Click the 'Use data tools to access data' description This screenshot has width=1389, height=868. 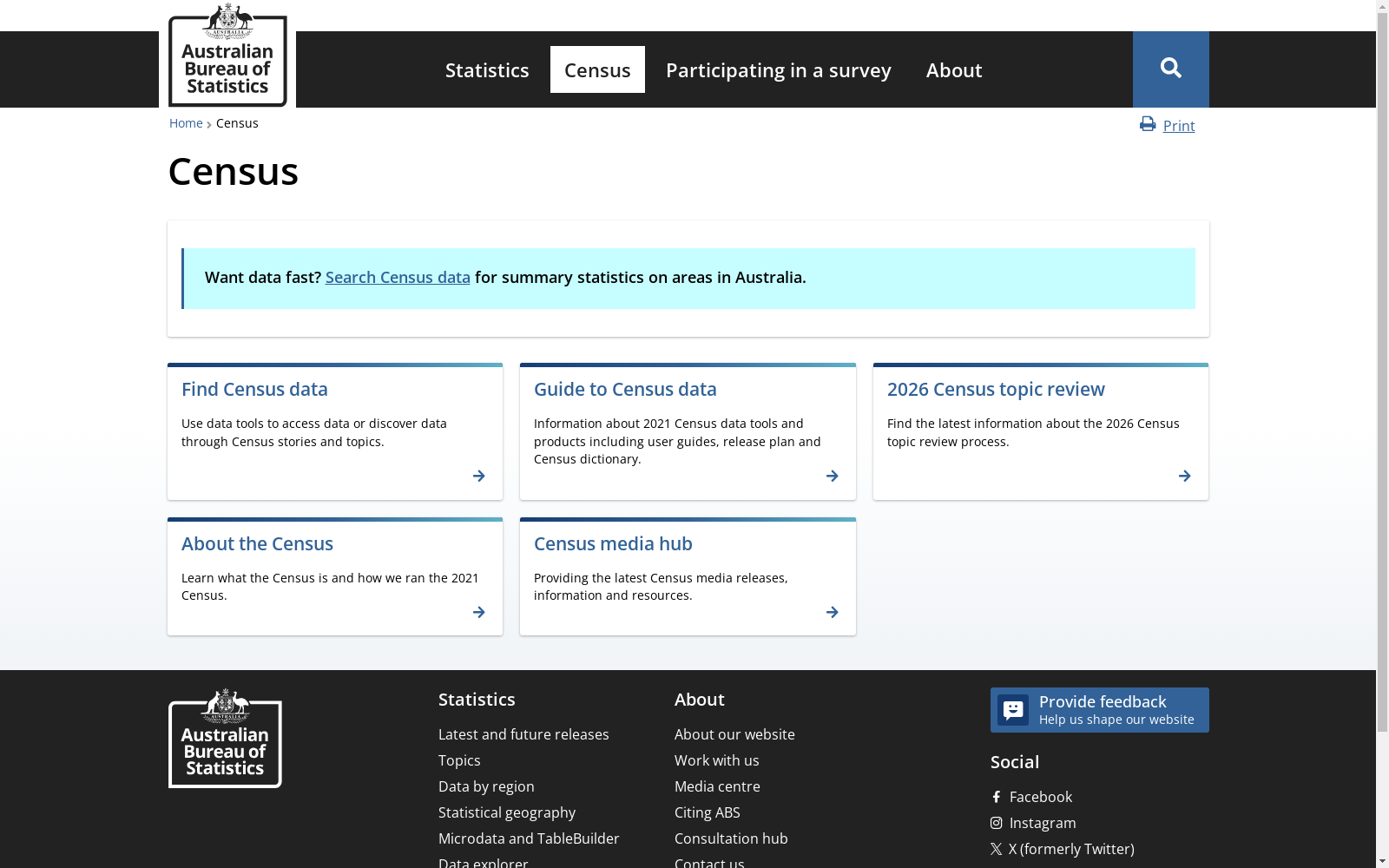click(x=314, y=432)
